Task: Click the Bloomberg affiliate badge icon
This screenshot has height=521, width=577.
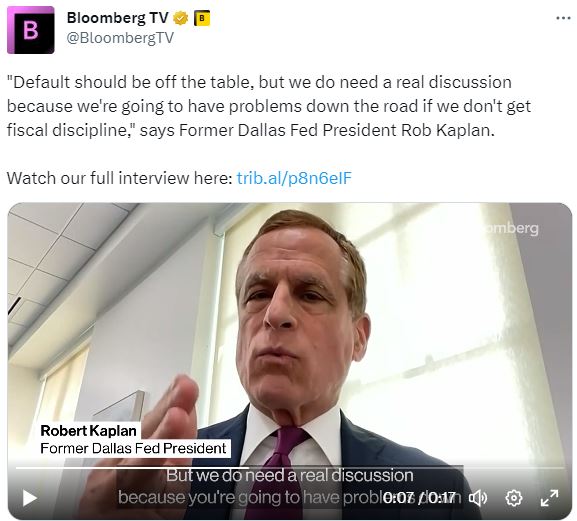Action: pos(202,18)
